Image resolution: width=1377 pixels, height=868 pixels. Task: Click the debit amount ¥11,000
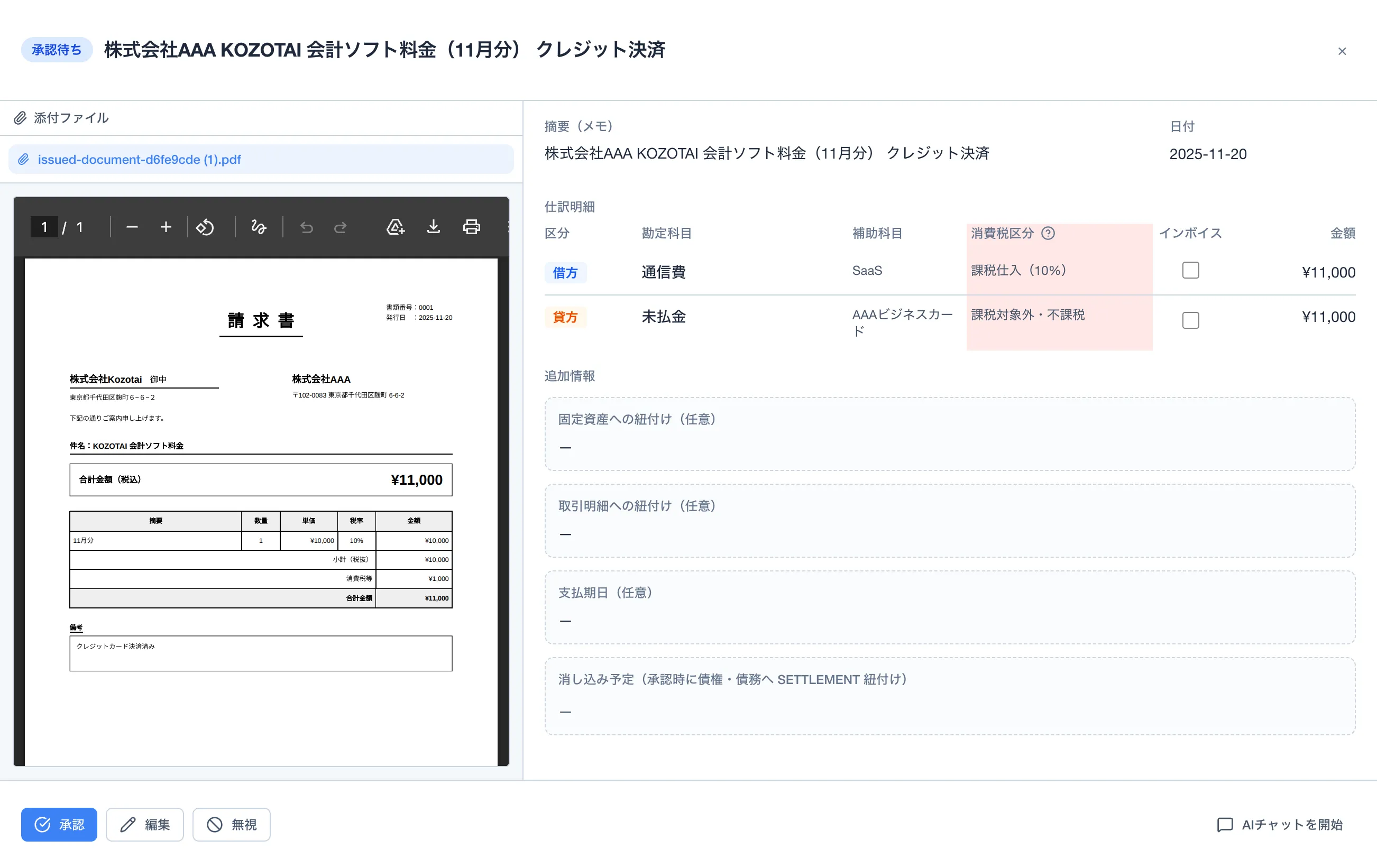1328,272
